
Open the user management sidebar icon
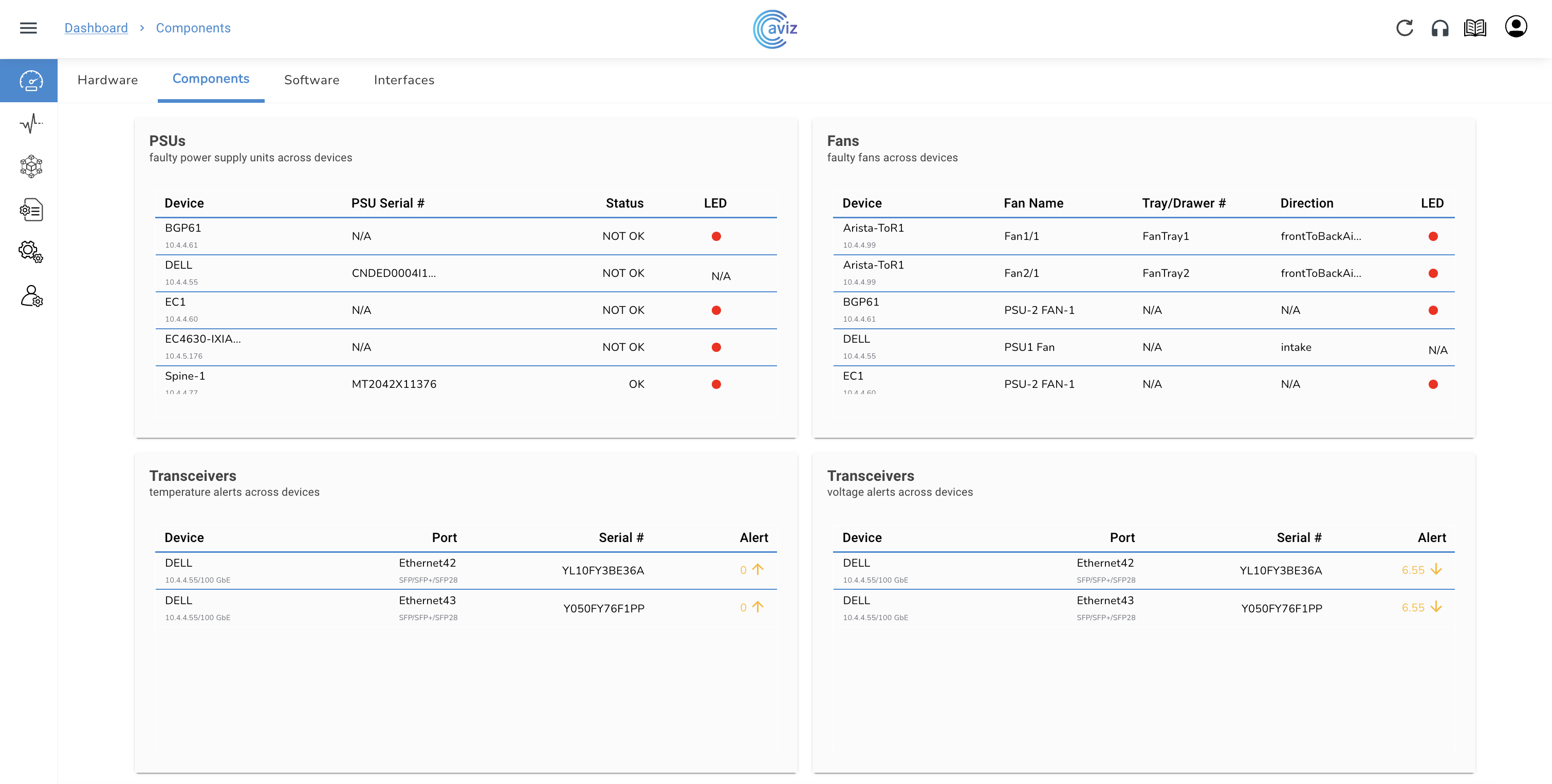31,295
